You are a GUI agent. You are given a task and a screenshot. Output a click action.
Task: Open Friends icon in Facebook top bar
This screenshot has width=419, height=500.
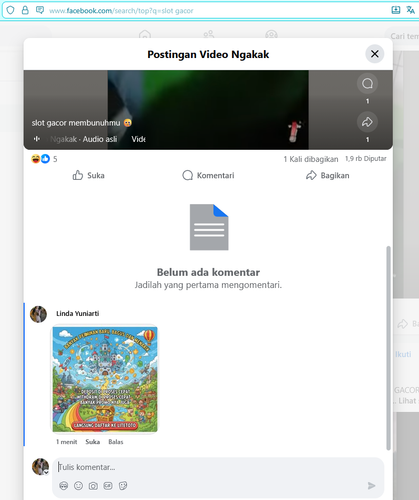point(209,34)
